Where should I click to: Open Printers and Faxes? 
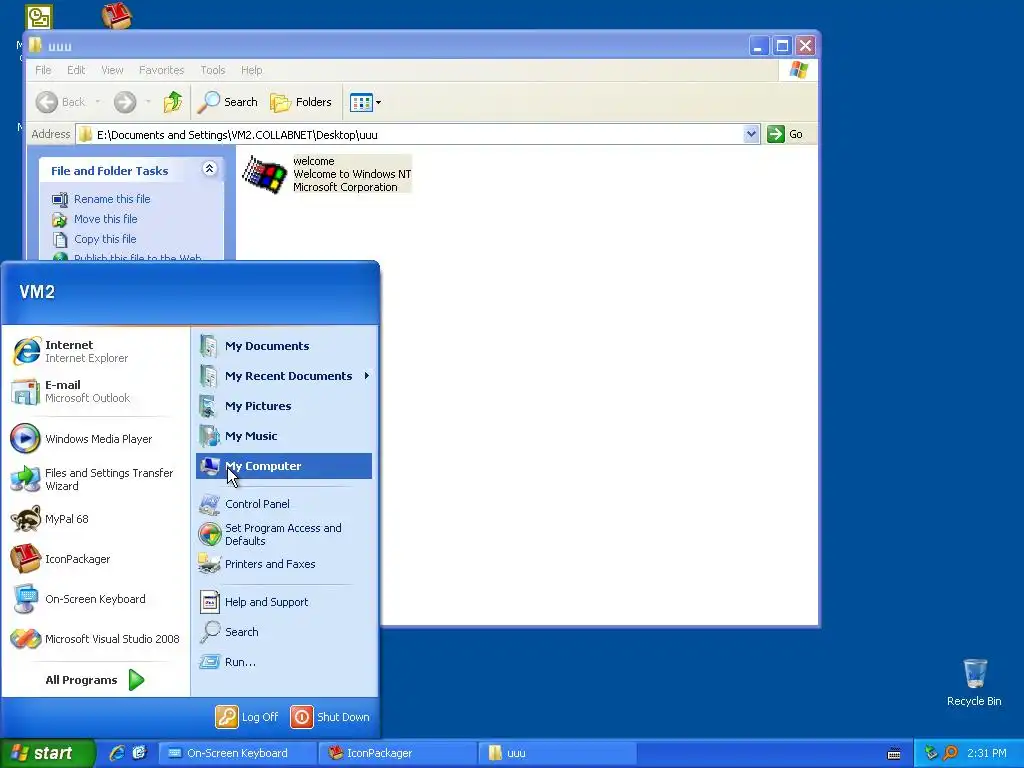coord(284,564)
